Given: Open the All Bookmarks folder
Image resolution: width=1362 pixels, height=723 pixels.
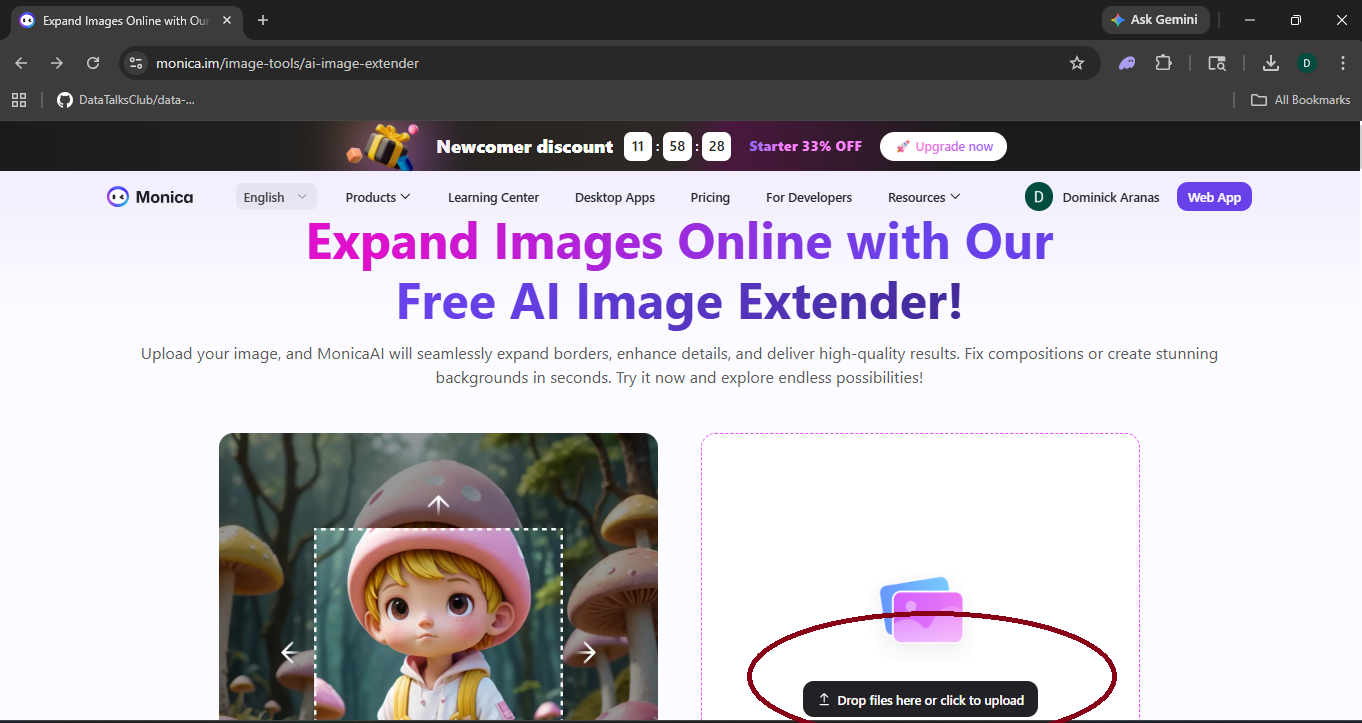Looking at the screenshot, I should [x=1300, y=100].
